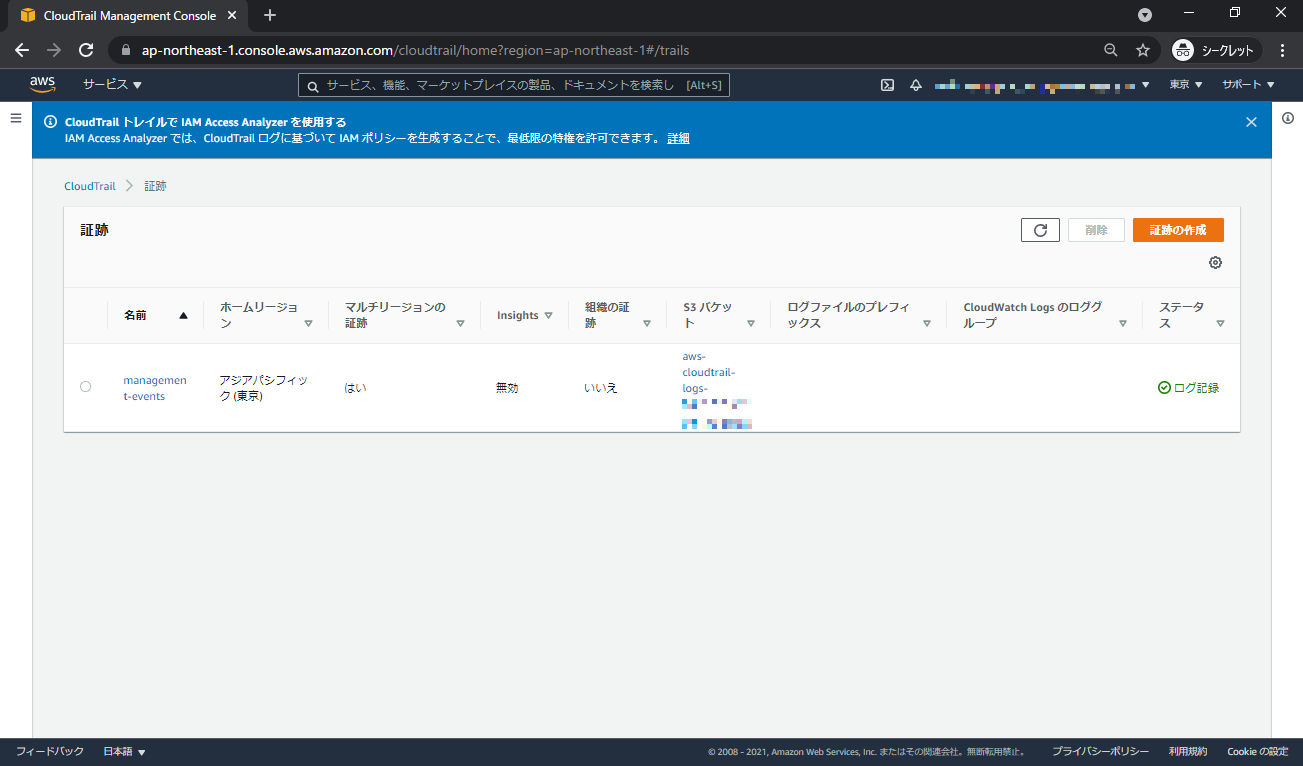Open the notifications bell icon
The image size is (1303, 766).
[915, 85]
